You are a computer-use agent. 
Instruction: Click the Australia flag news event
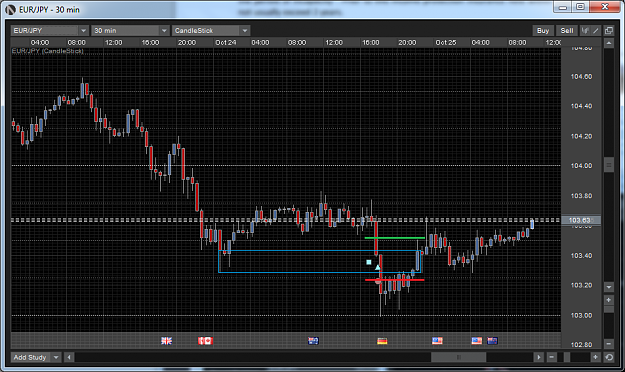[x=313, y=341]
